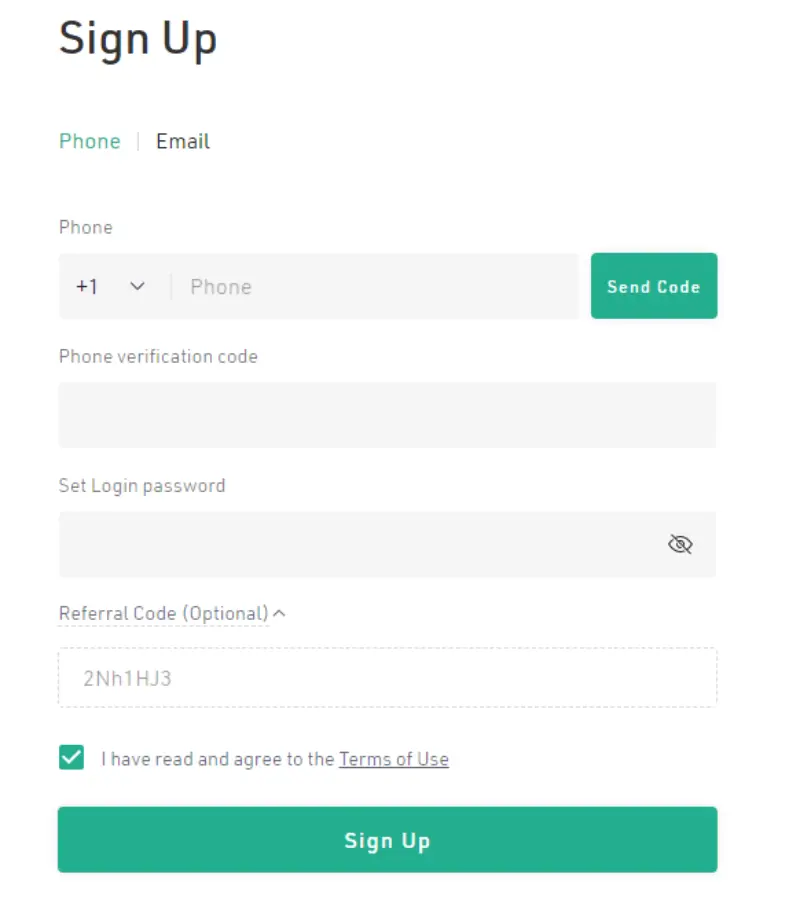
Task: Submit the form with the Sign Up button
Action: [x=387, y=840]
